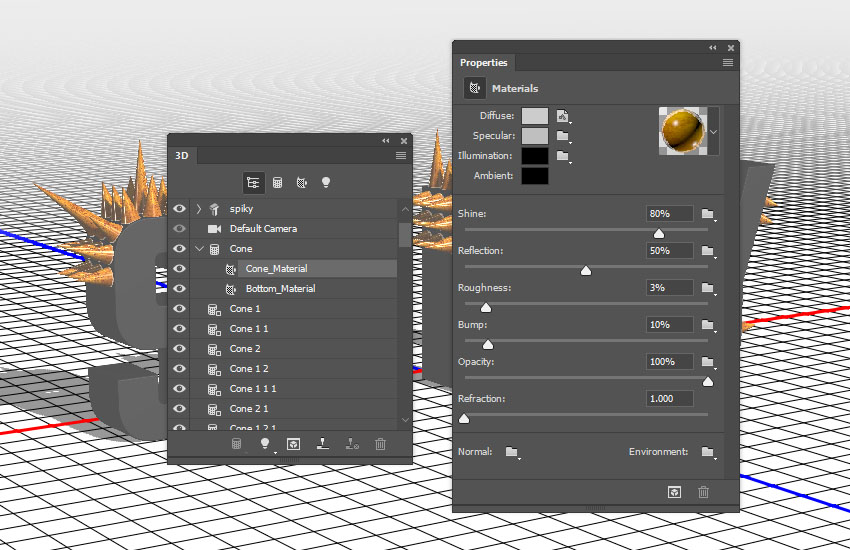Open Specular texture folder icon
This screenshot has width=850, height=551.
563,136
